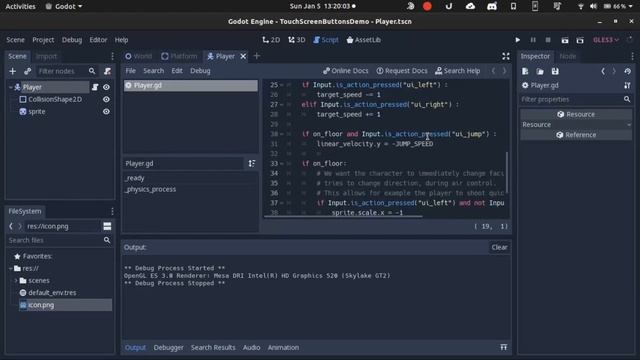Switch to the World scene tab
640x360 pixels.
(x=138, y=56)
